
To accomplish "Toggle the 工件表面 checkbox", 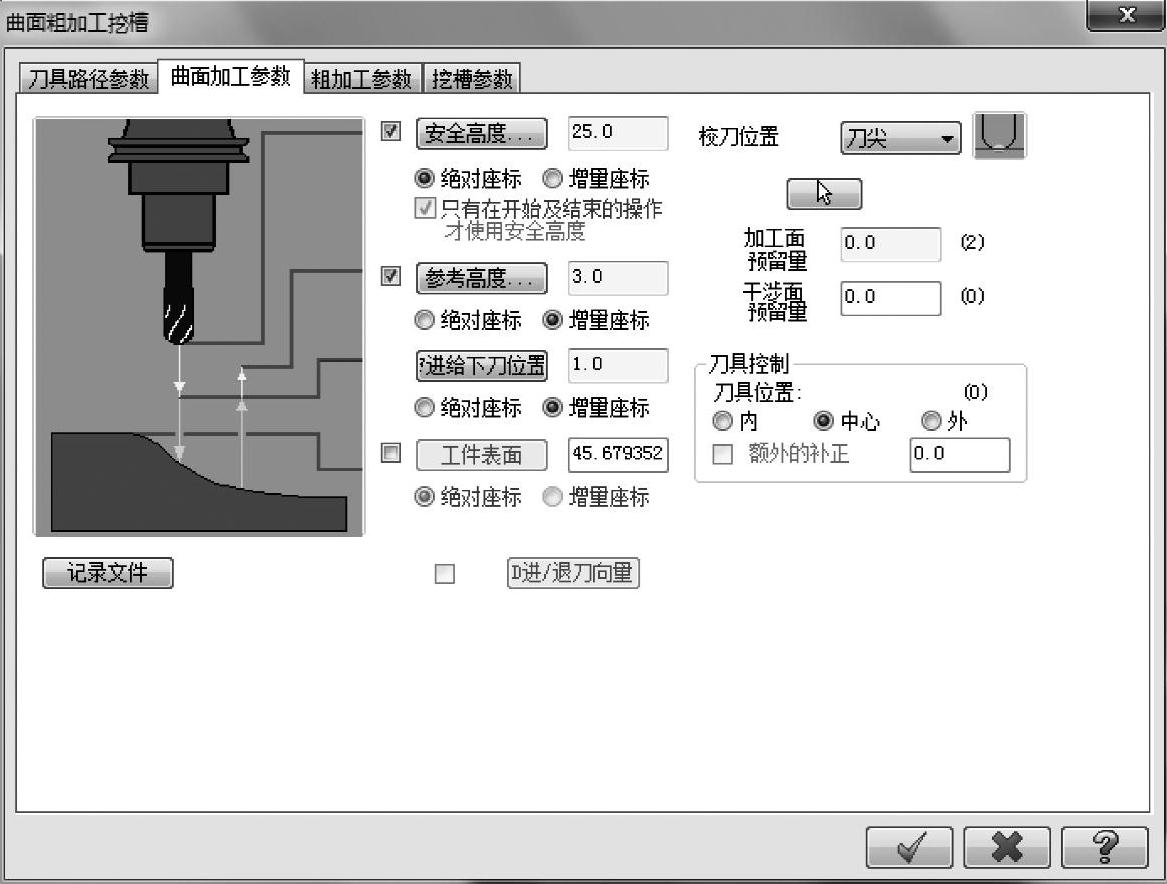I will point(391,453).
